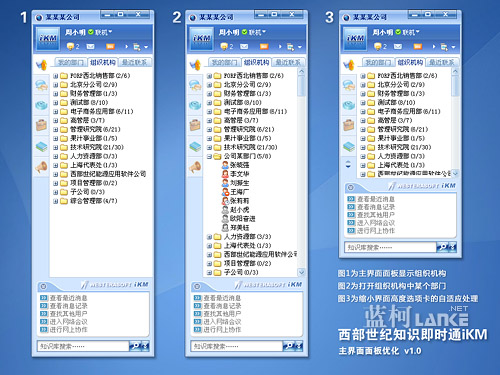Click the chat bubbles sidebar icon in window 1
The height and width of the screenshot is (375, 500).
41,85
